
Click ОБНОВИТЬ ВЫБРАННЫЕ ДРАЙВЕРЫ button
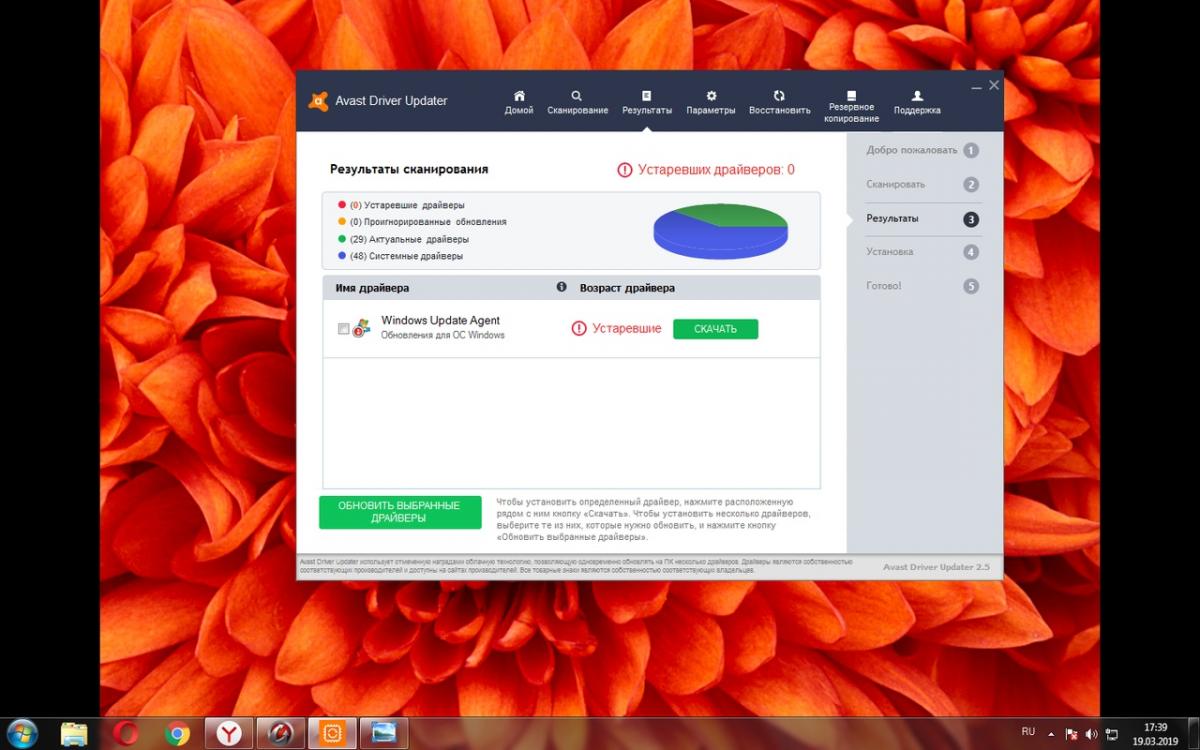399,512
